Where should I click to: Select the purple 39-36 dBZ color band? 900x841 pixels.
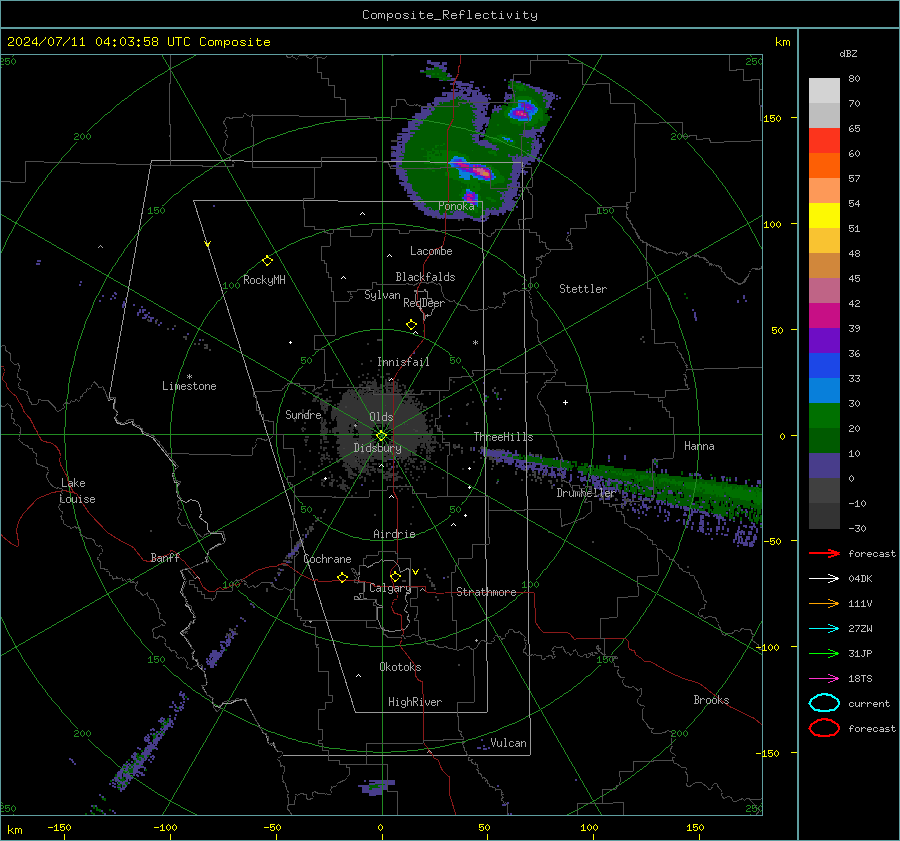coord(824,341)
